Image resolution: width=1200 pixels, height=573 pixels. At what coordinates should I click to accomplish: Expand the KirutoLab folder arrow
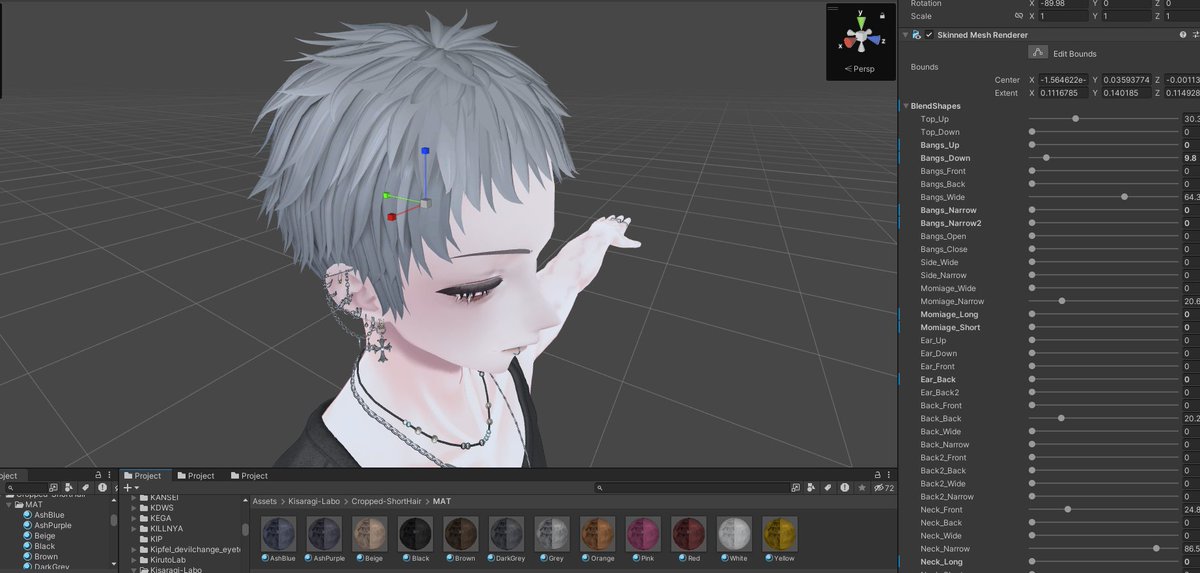point(133,559)
